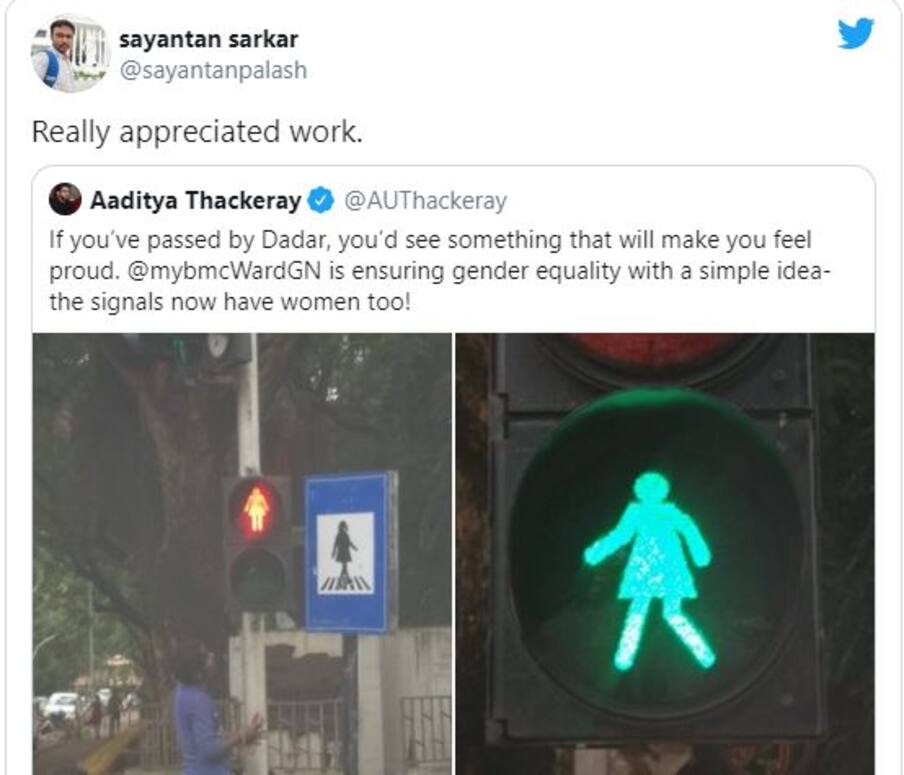904x775 pixels.
Task: Click the white car in left photo
Action: (60, 705)
